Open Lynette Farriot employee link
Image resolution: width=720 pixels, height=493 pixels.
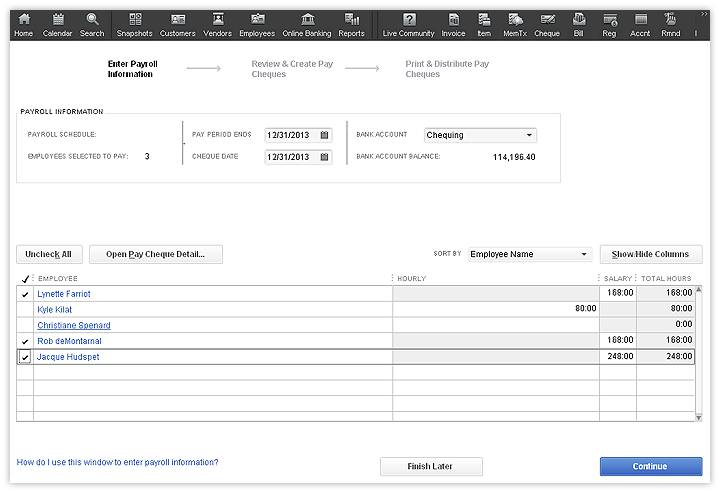pyautogui.click(x=64, y=294)
